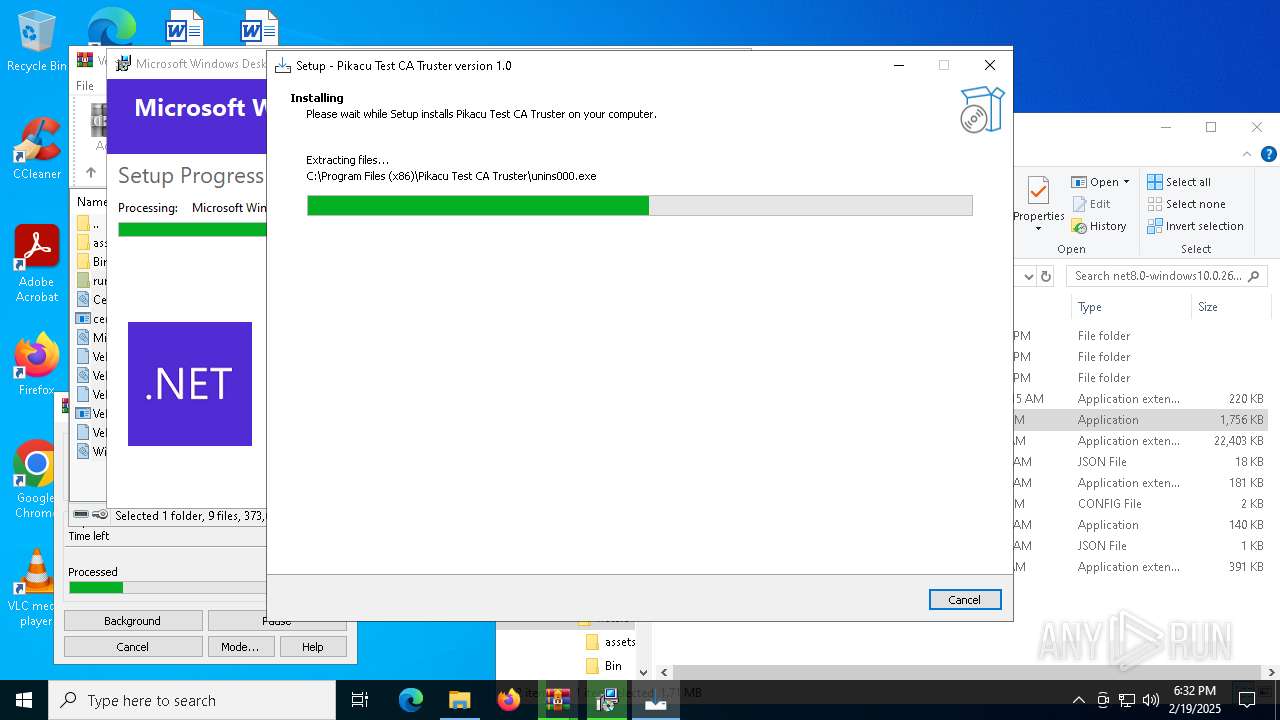Open Mode options in WinRAR dialog
Image resolution: width=1280 pixels, height=720 pixels.
click(240, 647)
